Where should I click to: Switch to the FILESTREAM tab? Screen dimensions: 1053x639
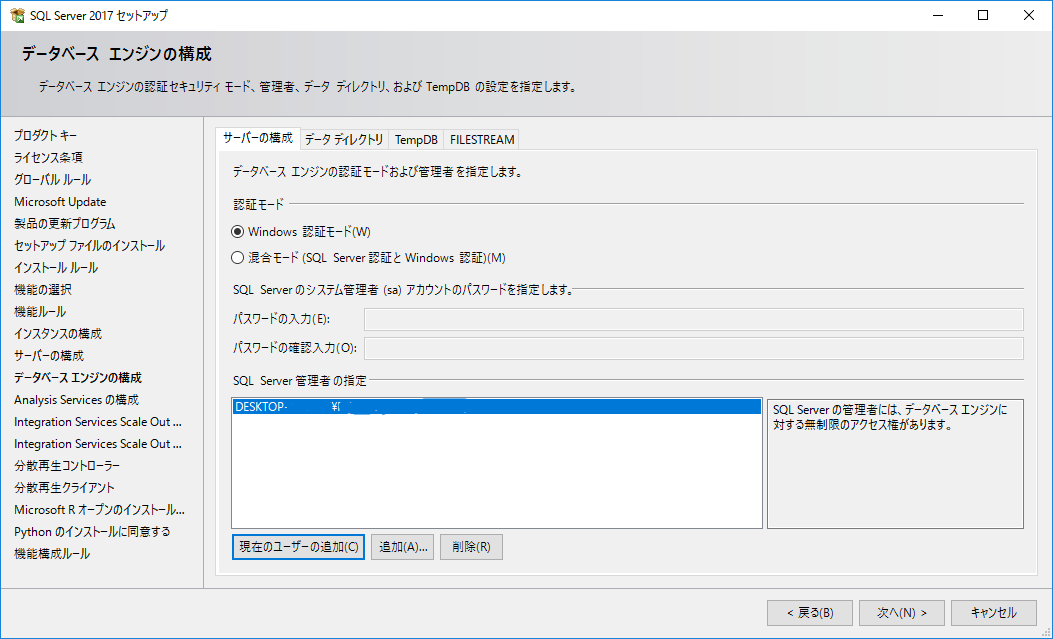coord(481,139)
